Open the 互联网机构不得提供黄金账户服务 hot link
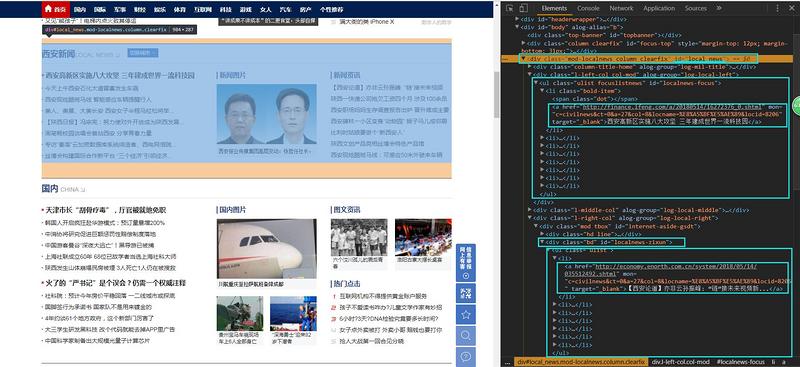 point(383,297)
